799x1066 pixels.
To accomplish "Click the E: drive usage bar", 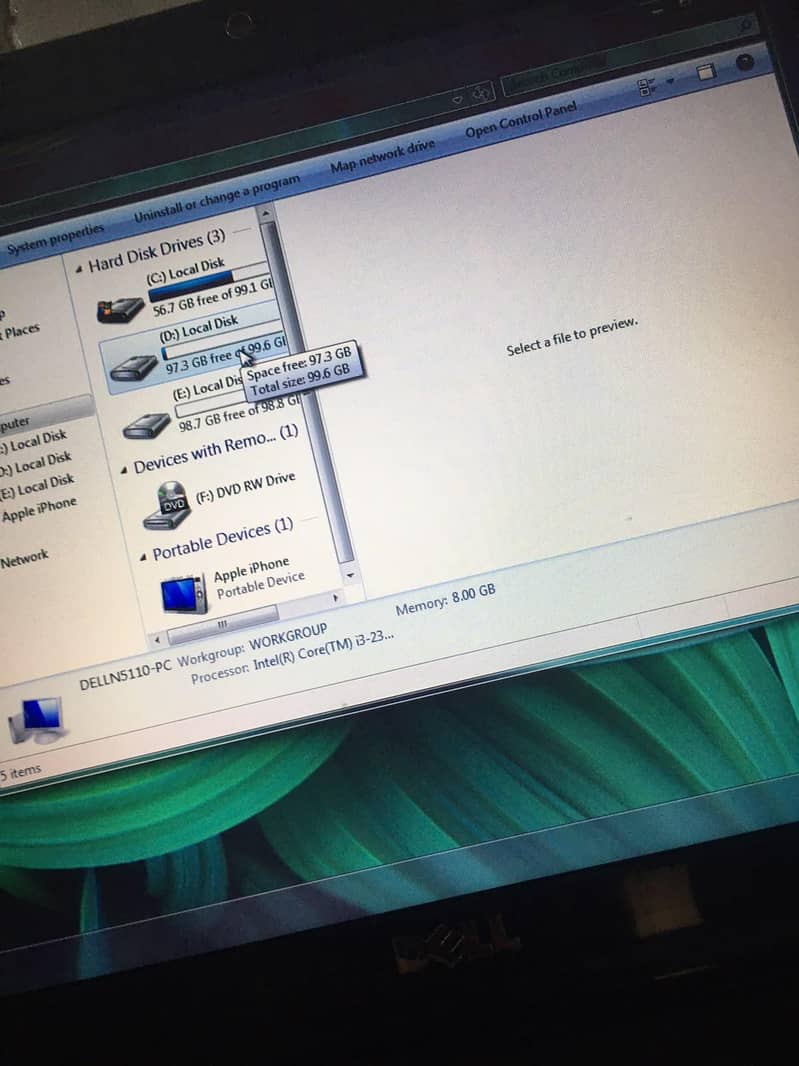I will [211, 405].
